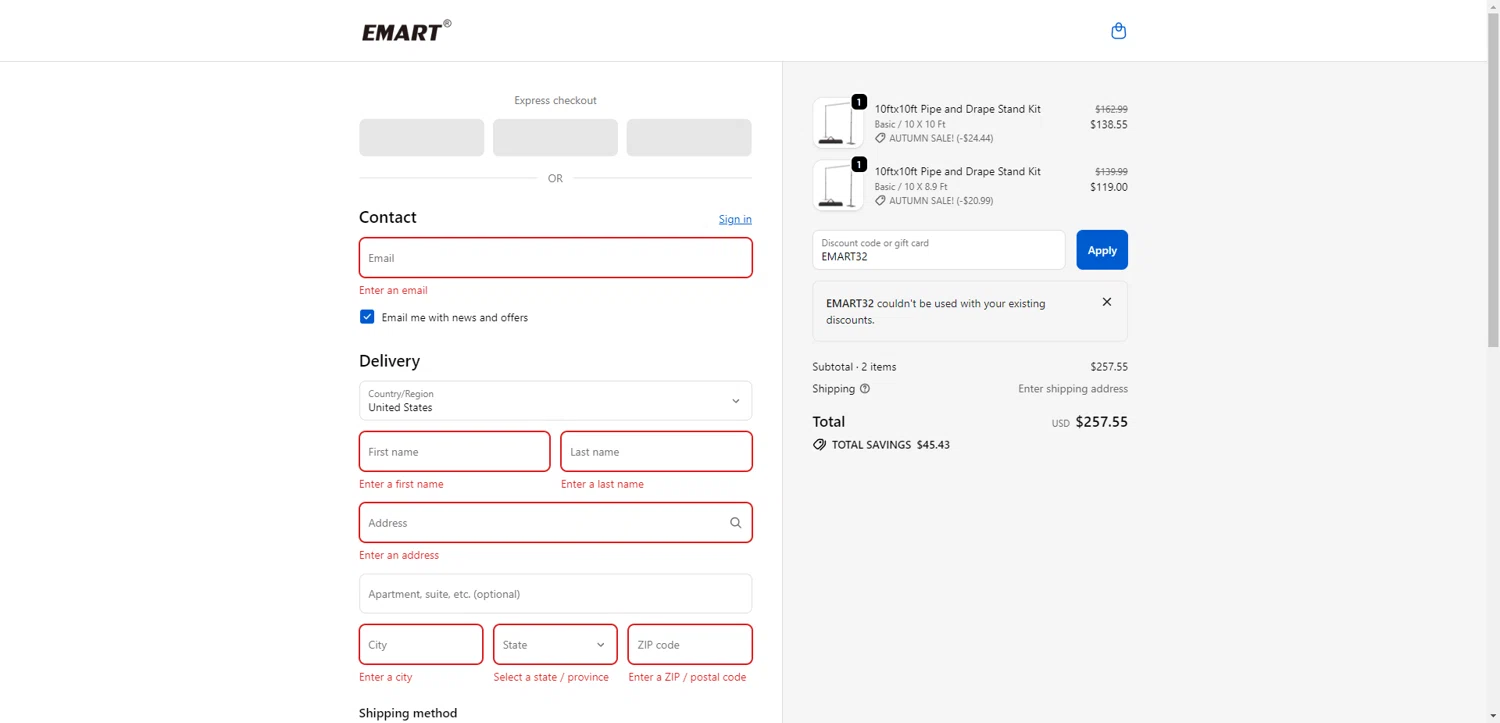Click AUTUMN SALE tag icon for $138.55 item
Screen dimensions: 1500x723
coord(880,138)
